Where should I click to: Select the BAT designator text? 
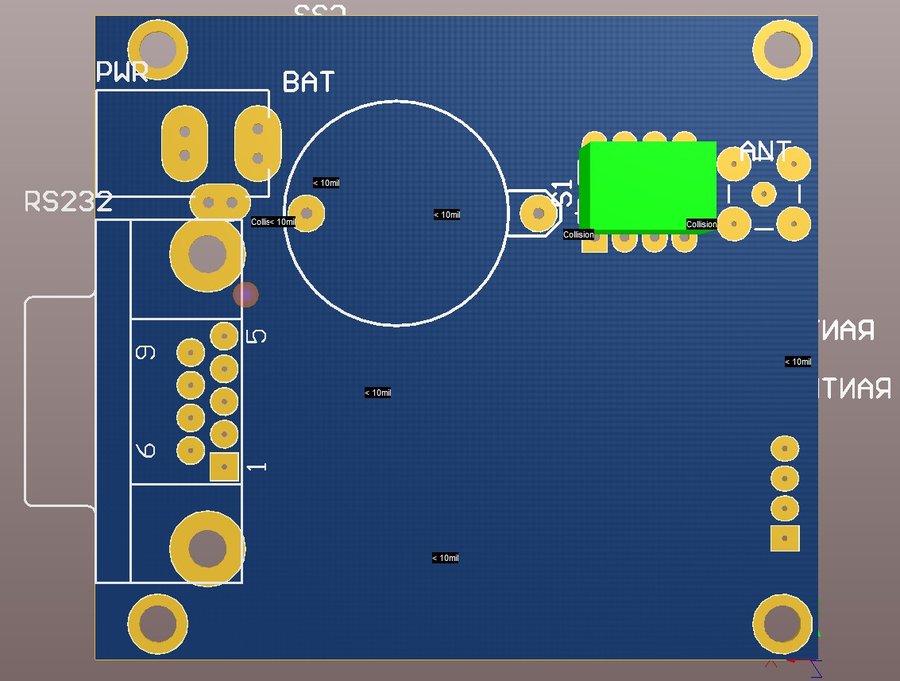[x=308, y=82]
